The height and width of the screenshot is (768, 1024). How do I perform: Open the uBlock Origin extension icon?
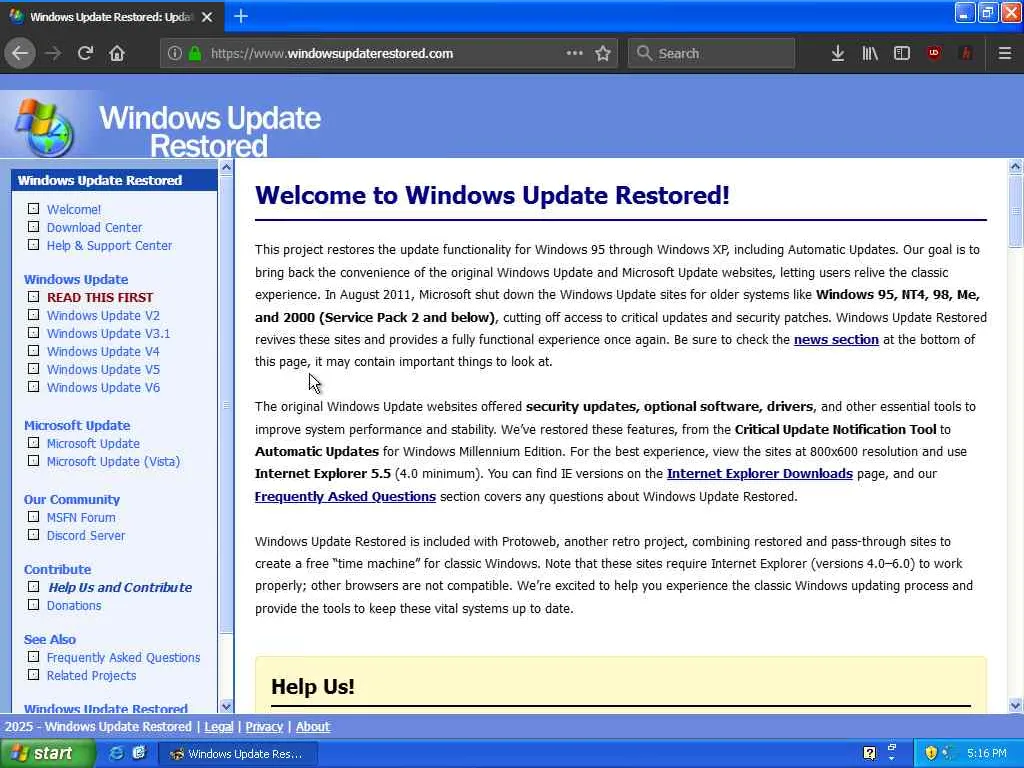pos(934,53)
